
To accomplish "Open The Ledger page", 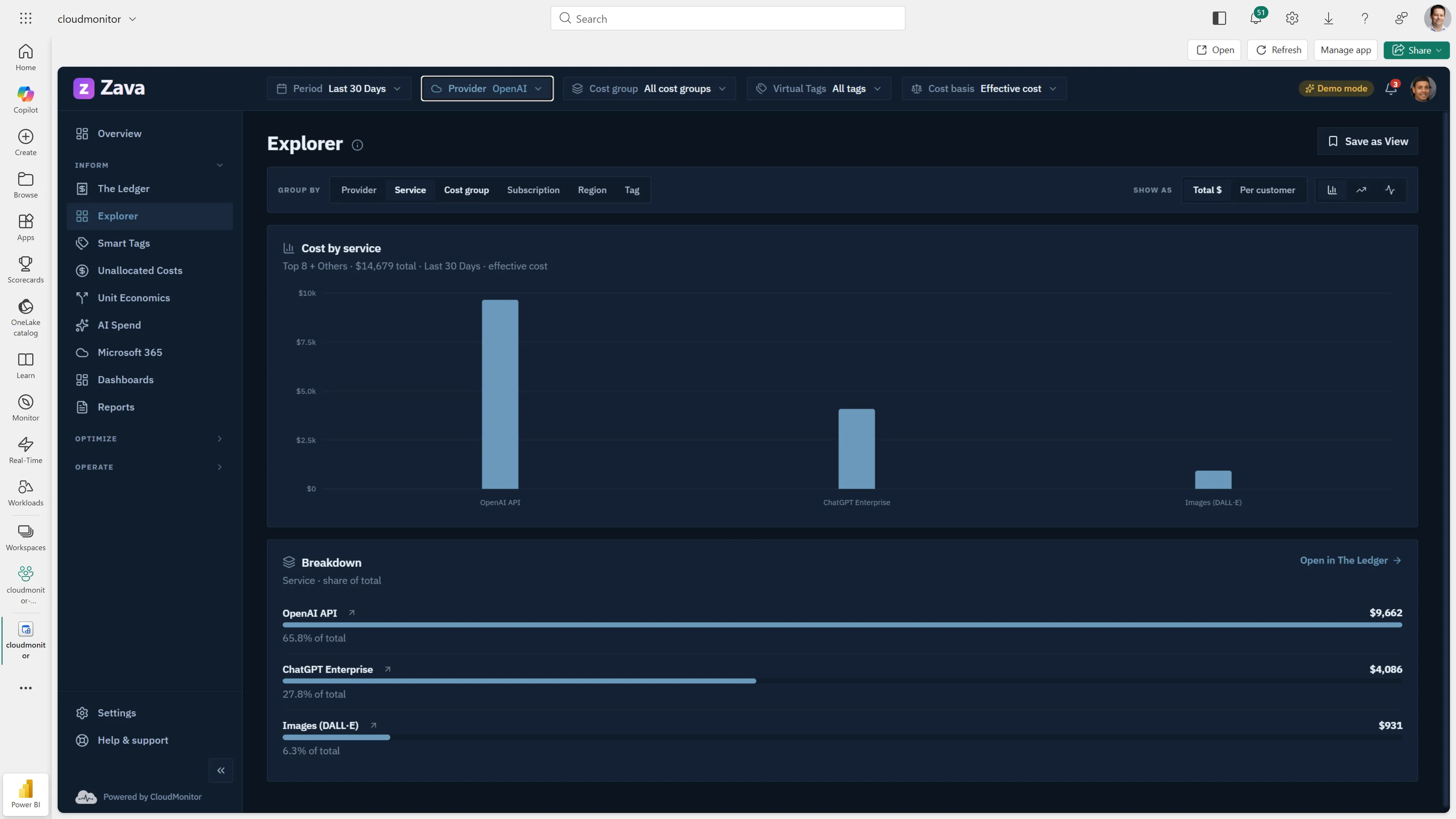I will point(150,189).
